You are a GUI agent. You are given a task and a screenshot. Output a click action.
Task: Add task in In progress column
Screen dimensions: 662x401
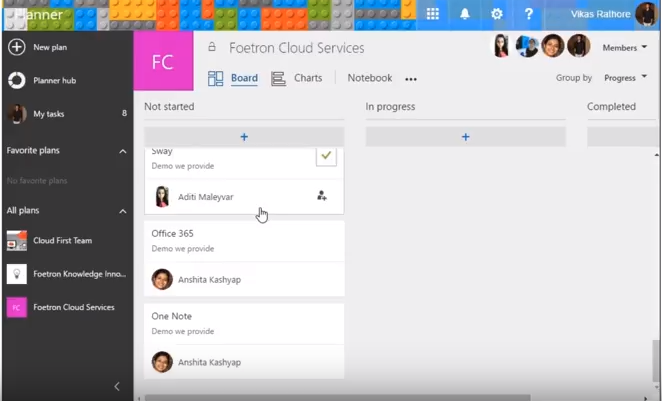[465, 137]
